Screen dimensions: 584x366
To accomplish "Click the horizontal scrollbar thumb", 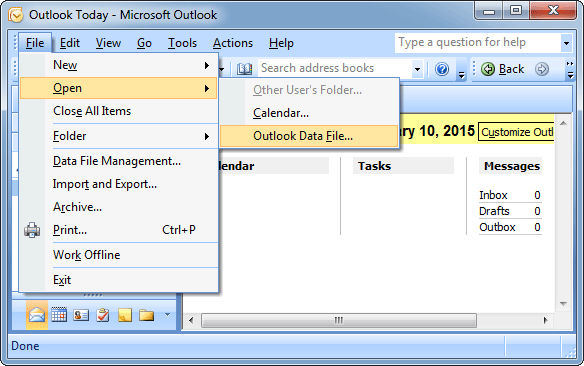I will click(x=339, y=321).
